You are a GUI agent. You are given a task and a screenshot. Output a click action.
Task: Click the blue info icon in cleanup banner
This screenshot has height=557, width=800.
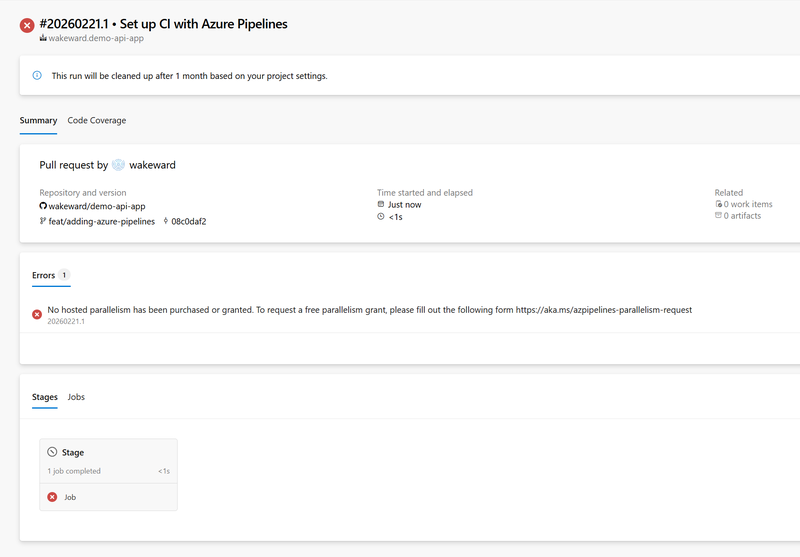37,75
